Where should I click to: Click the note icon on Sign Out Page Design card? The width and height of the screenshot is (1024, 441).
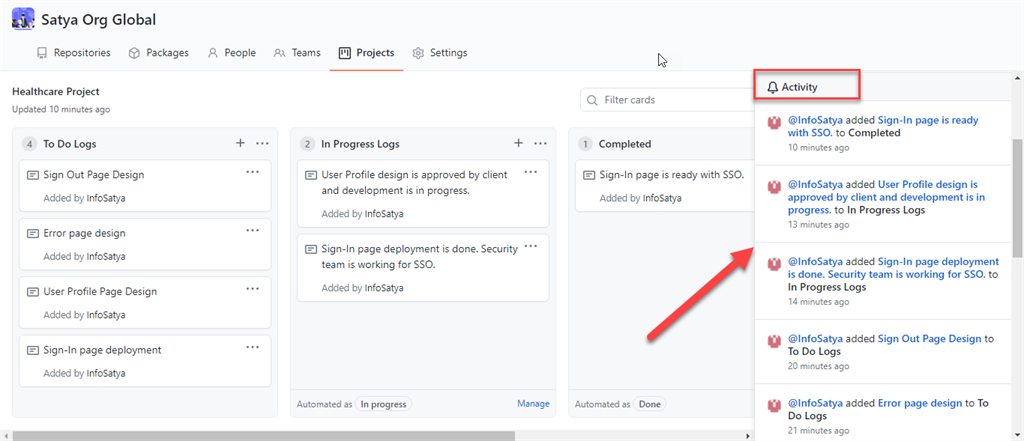point(33,175)
